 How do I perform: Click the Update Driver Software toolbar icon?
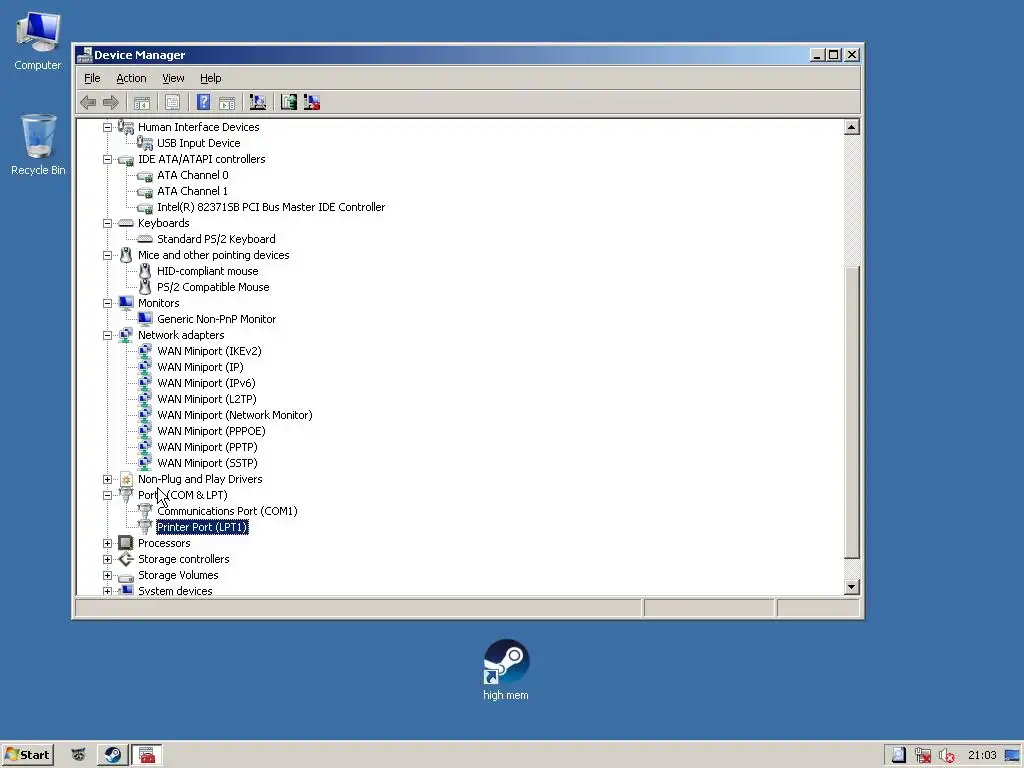289,103
